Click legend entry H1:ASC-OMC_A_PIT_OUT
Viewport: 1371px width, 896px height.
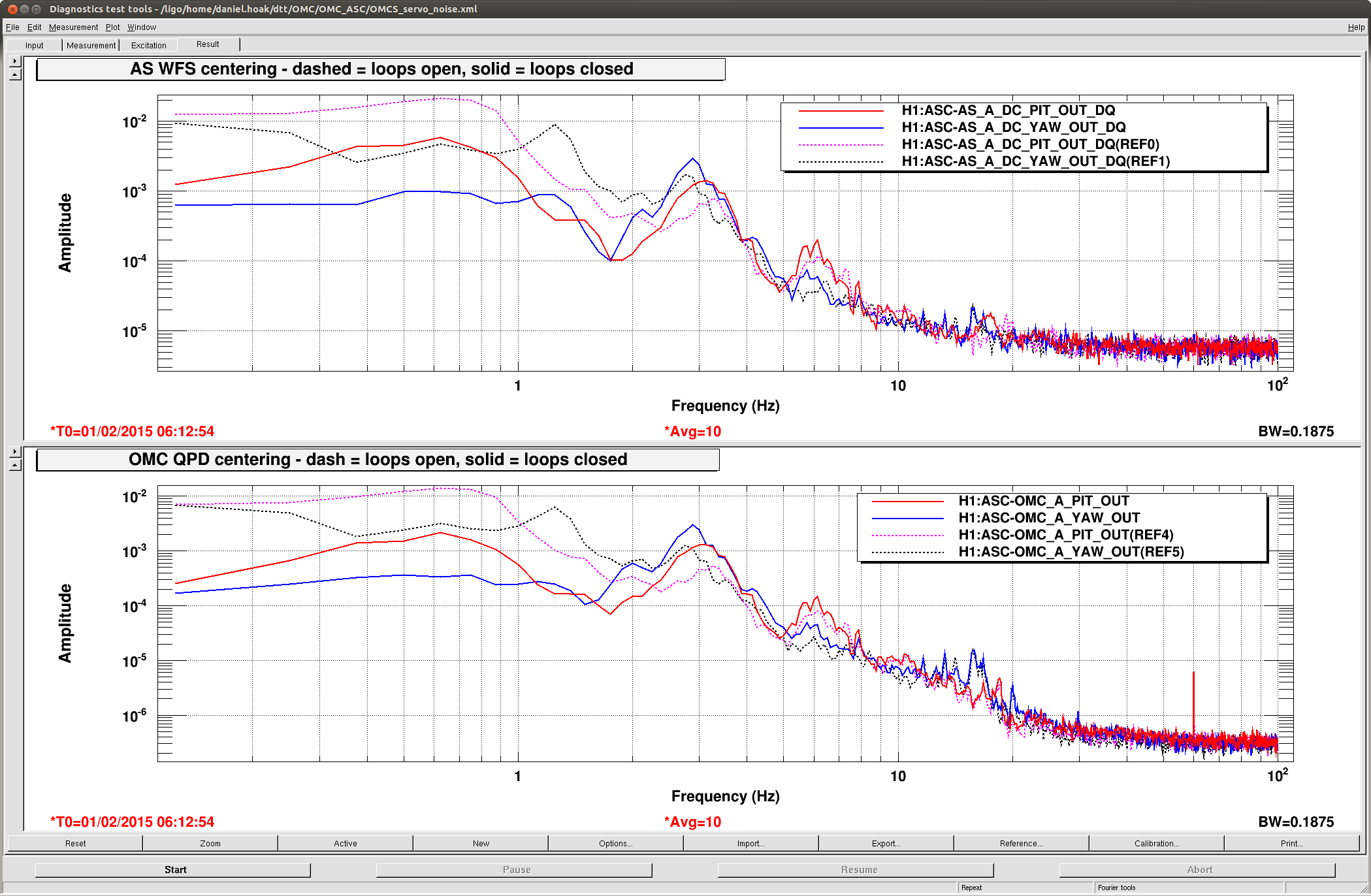coord(1043,501)
